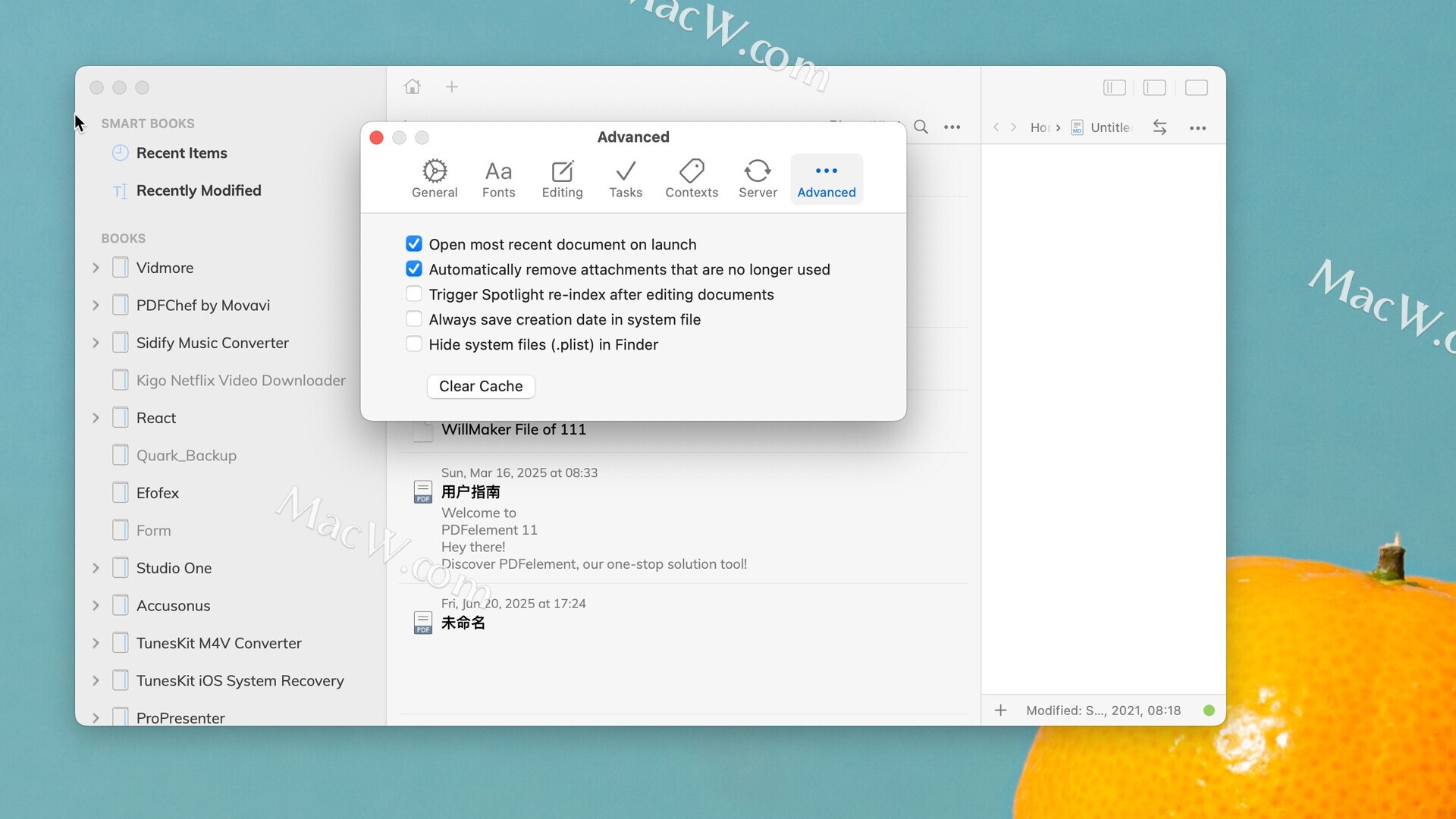1456x819 pixels.
Task: Open search with magnifying glass icon
Action: coord(921,127)
